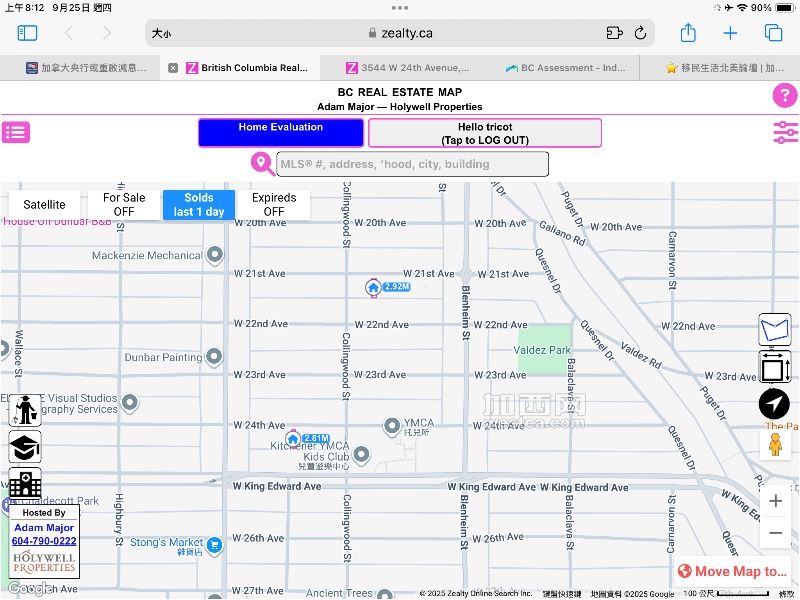The width and height of the screenshot is (800, 600).
Task: Open the pink list menu icon
Action: 16,133
